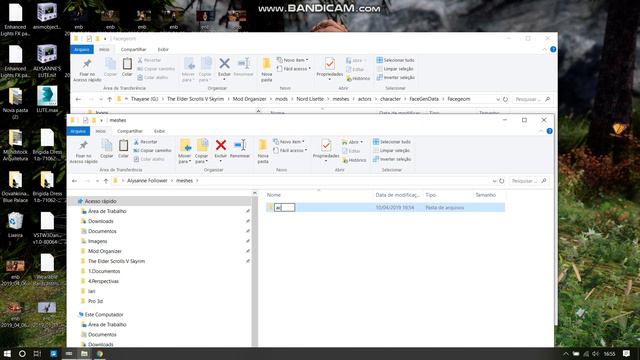Viewport: 640px width, 360px height.
Task: Open Lixeira recycle bin desktop icon
Action: [15, 224]
